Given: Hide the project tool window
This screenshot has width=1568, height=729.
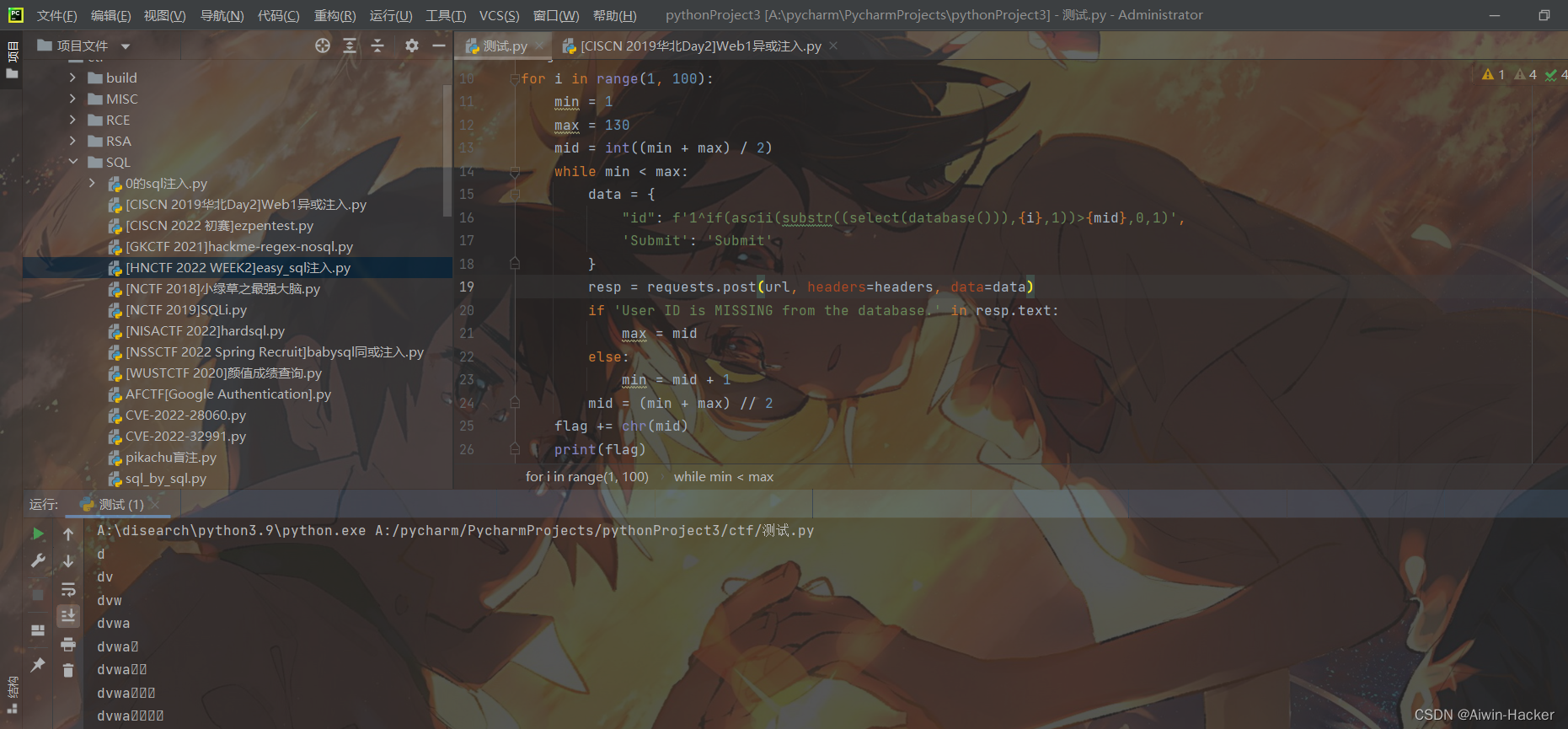Looking at the screenshot, I should [439, 46].
